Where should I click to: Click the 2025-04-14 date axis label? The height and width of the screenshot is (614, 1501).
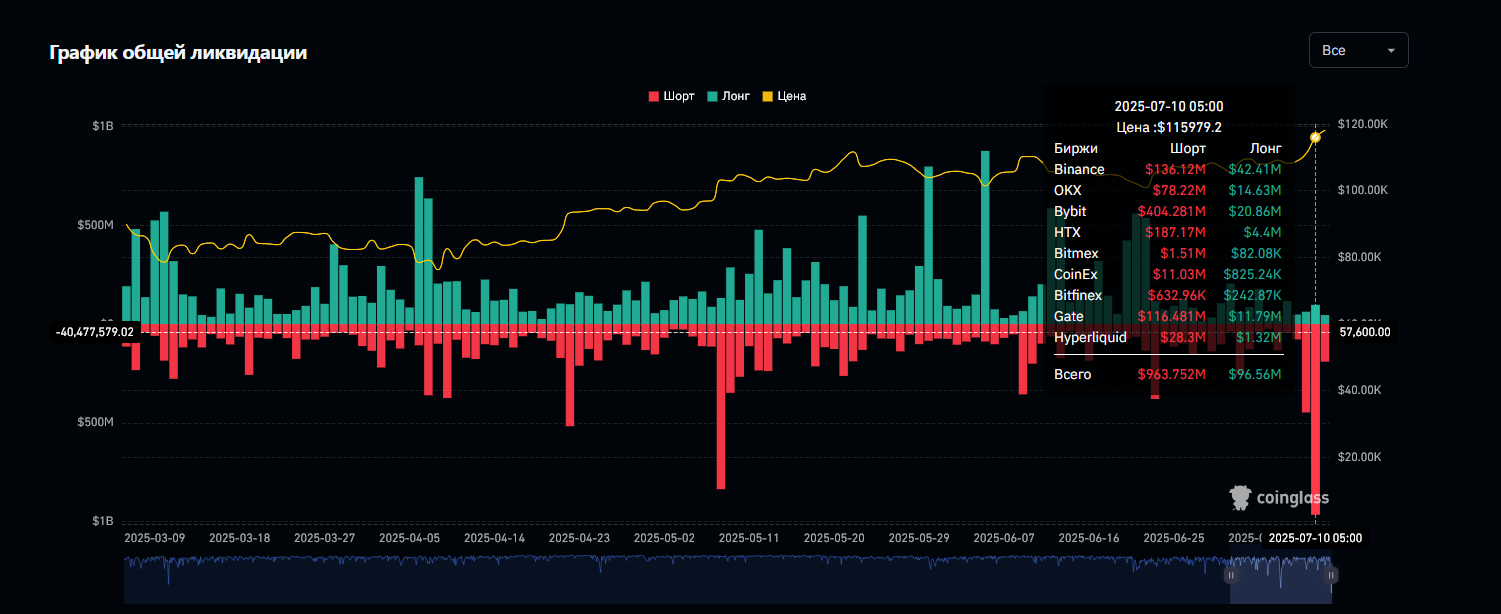(494, 537)
